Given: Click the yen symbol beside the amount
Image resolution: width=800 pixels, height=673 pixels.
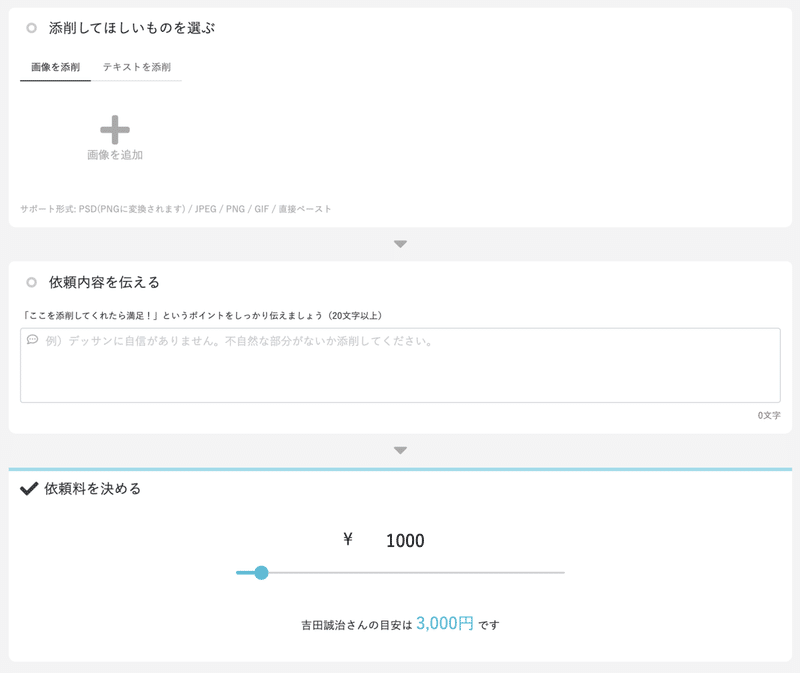Looking at the screenshot, I should pyautogui.click(x=348, y=539).
